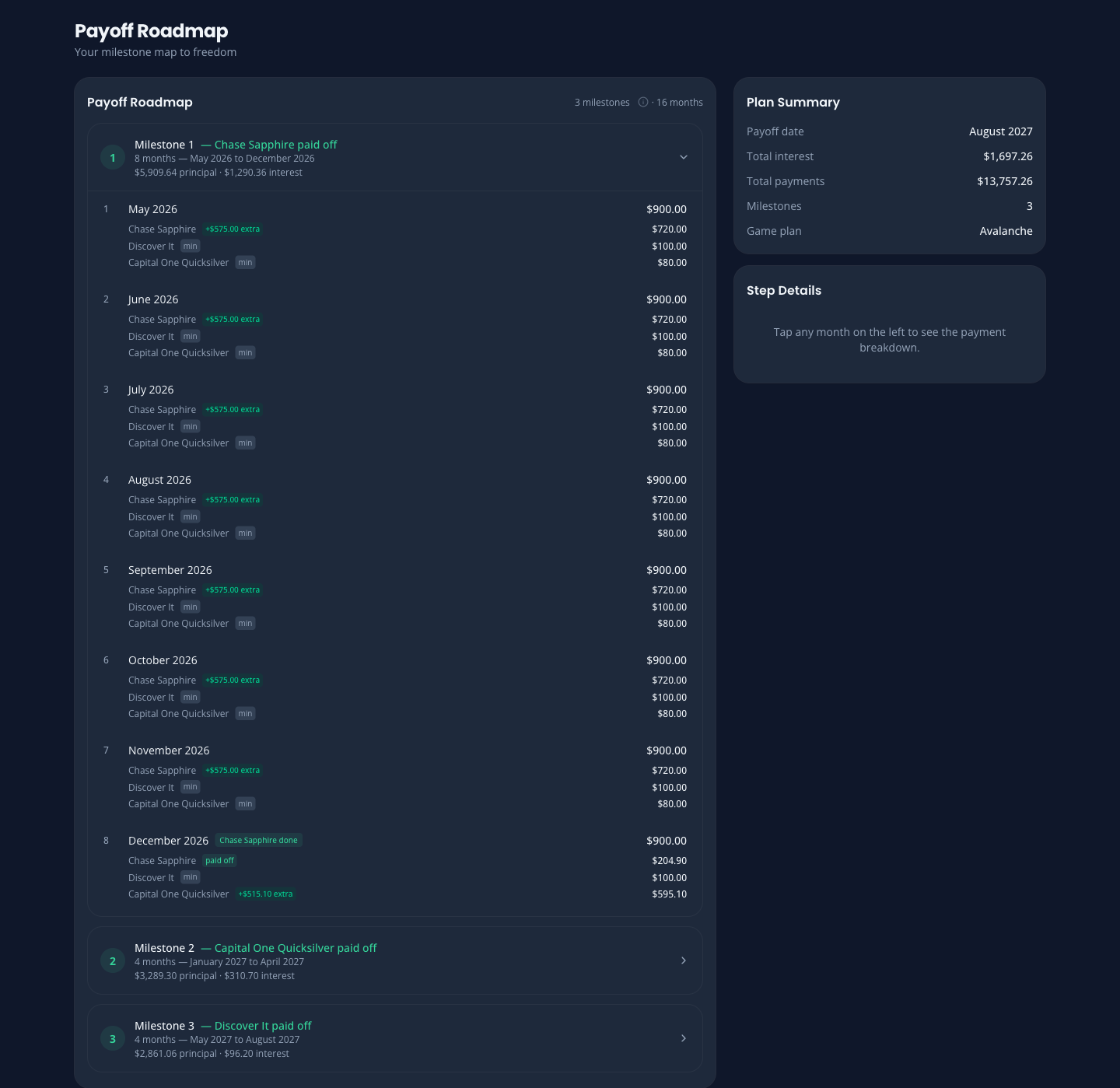Viewport: 1120px width, 1088px height.
Task: Expand Milestone 2 details
Action: (x=684, y=960)
